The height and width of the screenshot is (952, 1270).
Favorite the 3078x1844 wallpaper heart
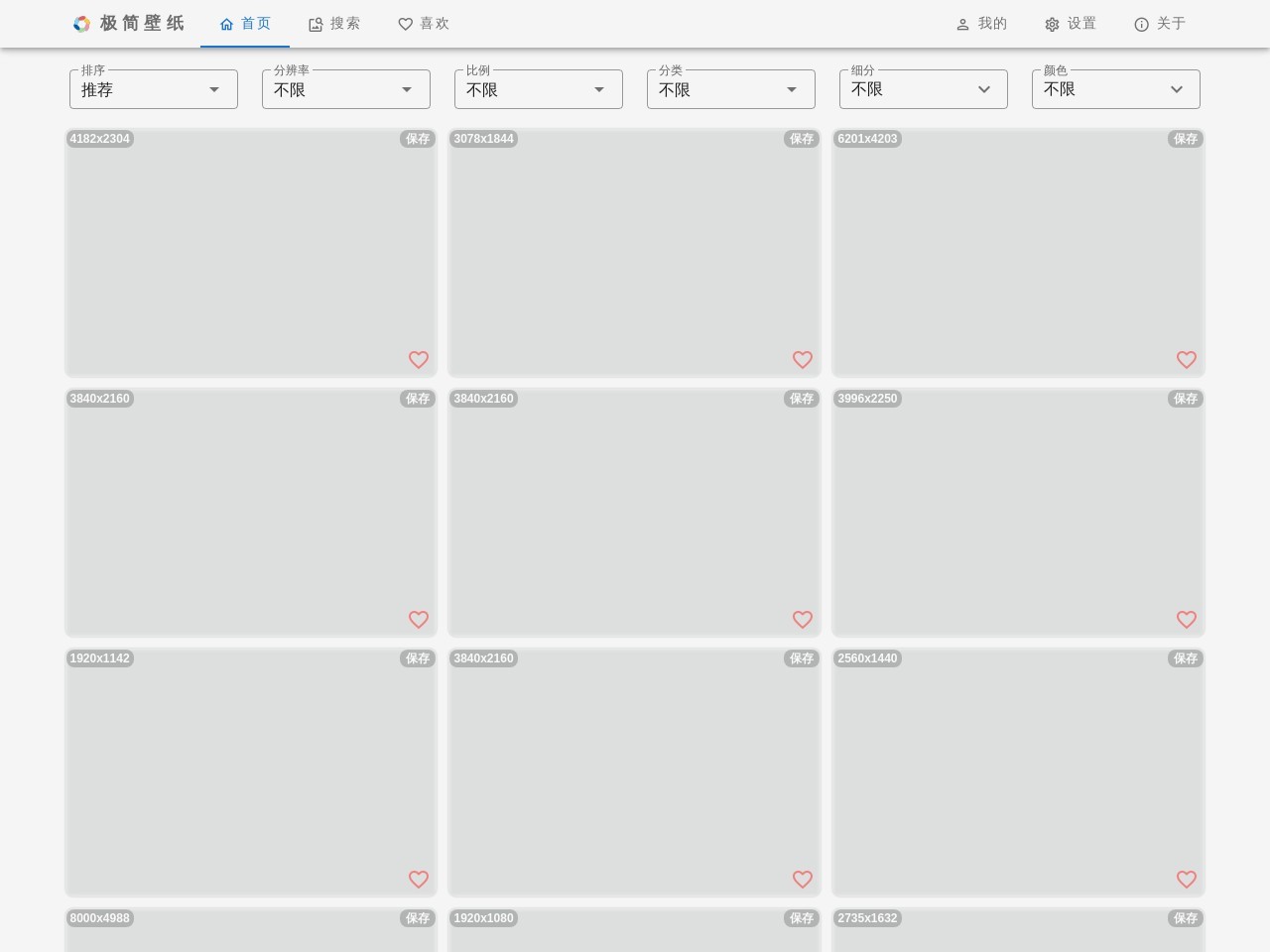point(803,360)
